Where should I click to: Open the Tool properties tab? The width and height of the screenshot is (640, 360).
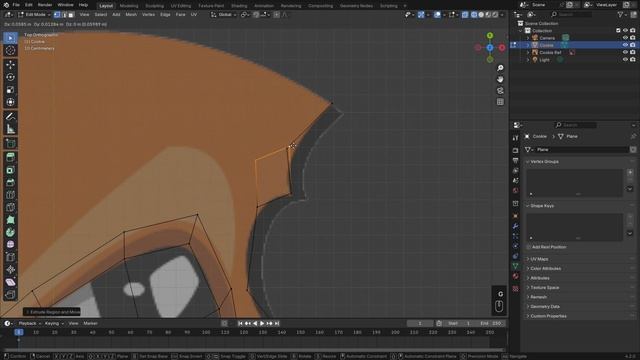516,138
